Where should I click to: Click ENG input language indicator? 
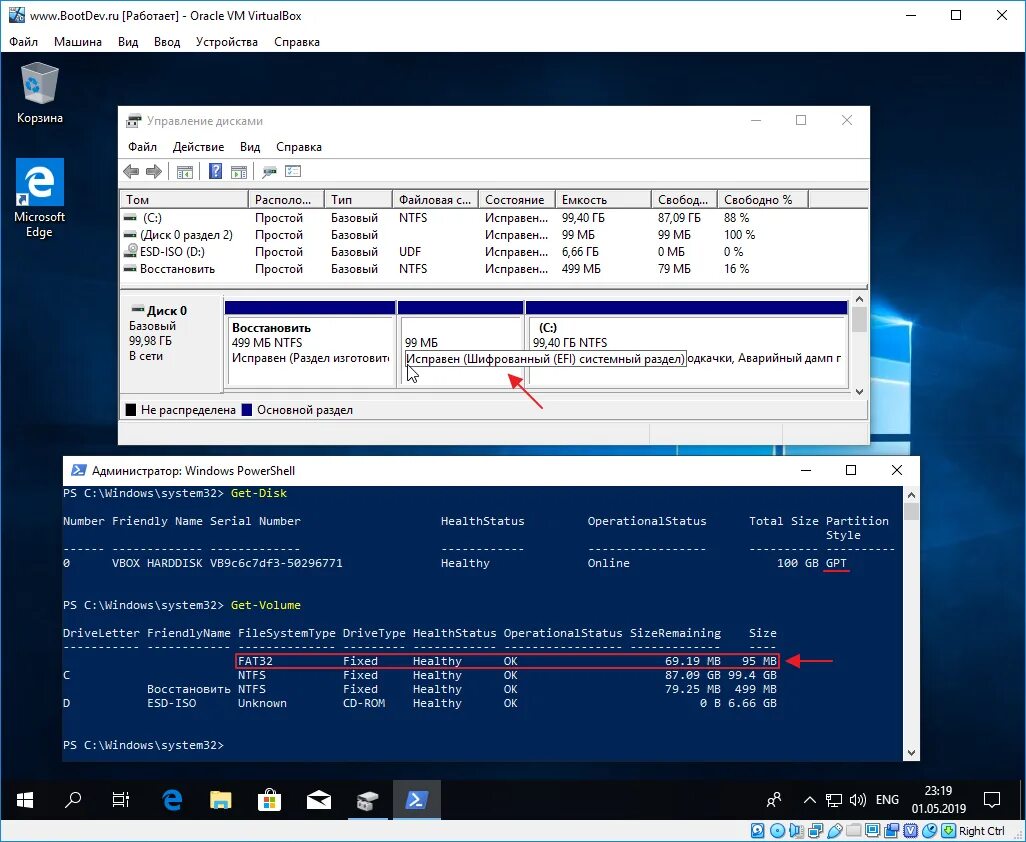coord(887,800)
